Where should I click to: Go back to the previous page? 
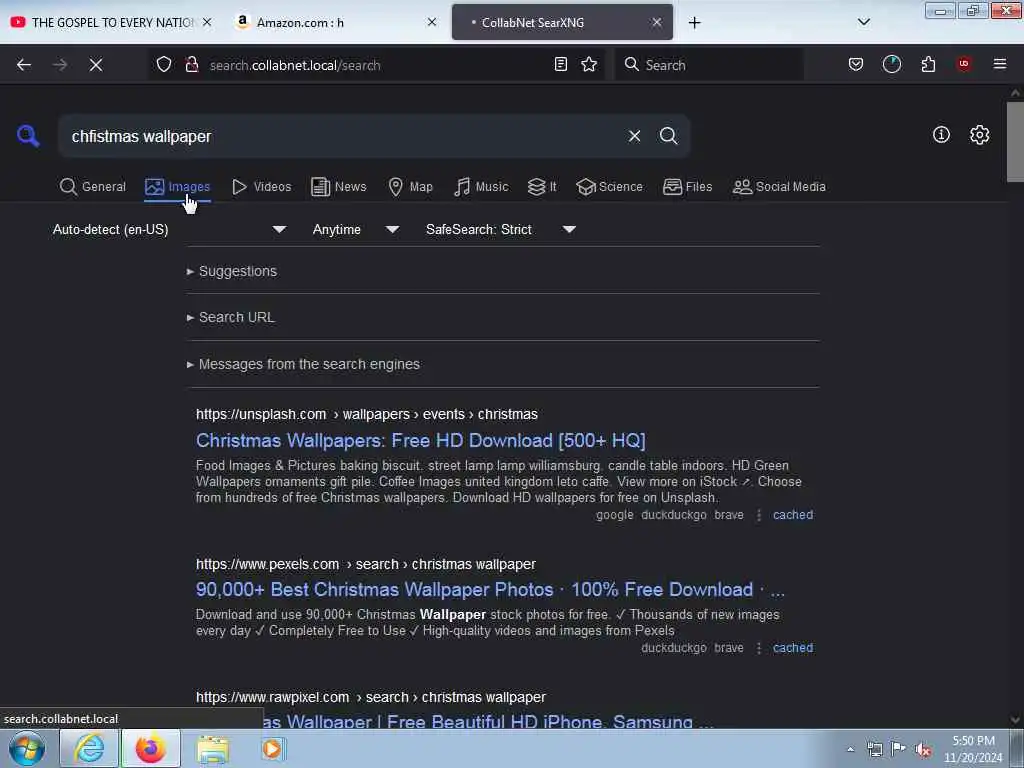click(24, 65)
